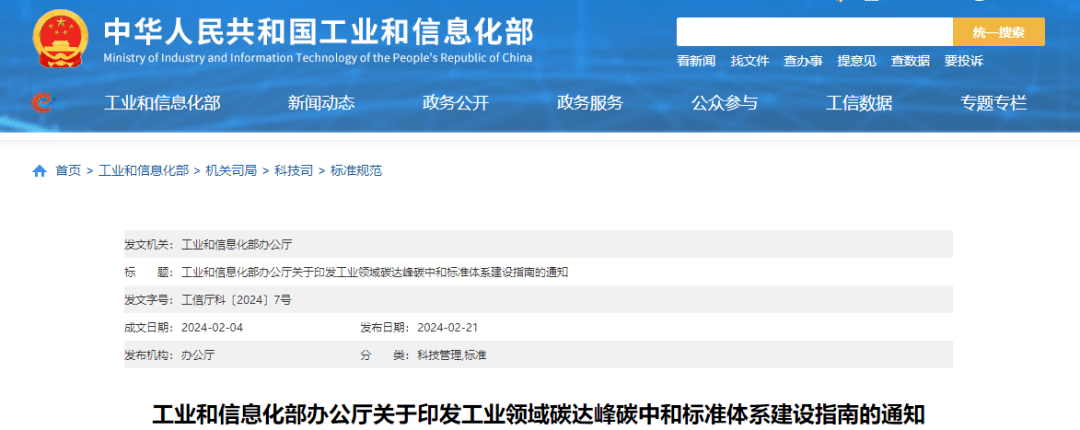1080x430 pixels.
Task: Open the 查办事 quick link
Action: pos(803,61)
